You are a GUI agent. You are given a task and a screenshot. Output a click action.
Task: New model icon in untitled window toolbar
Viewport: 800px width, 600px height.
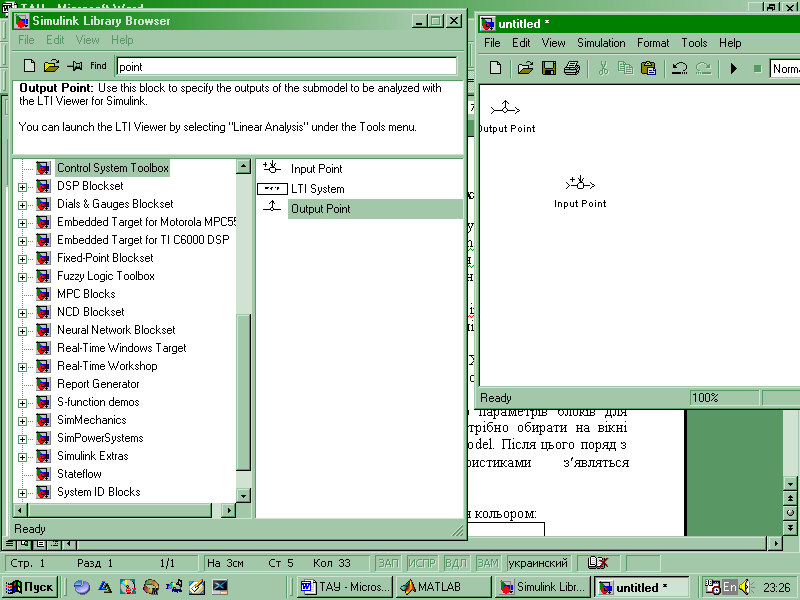tap(495, 68)
